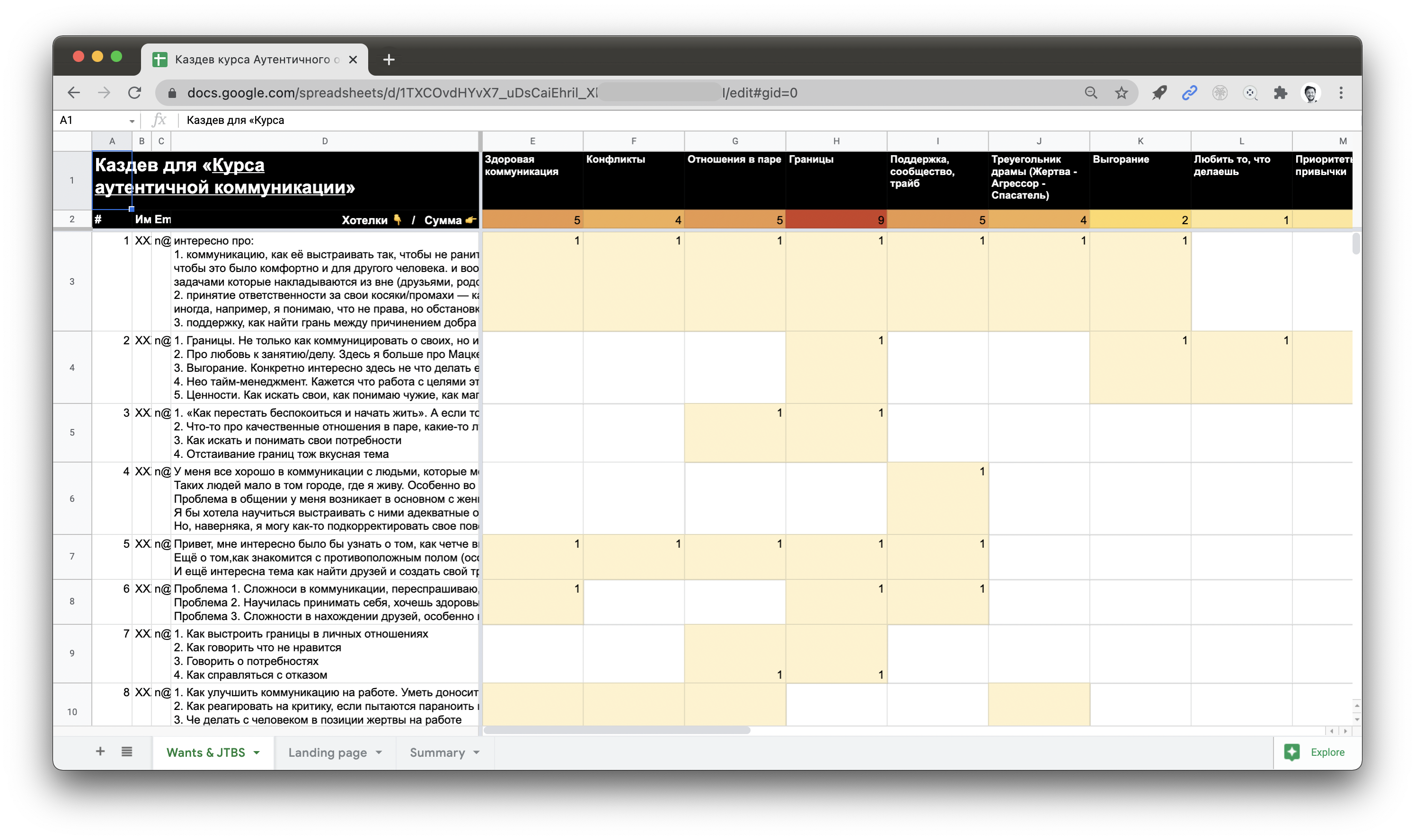Bookmark this page with the star icon
1415x840 pixels.
click(1121, 93)
